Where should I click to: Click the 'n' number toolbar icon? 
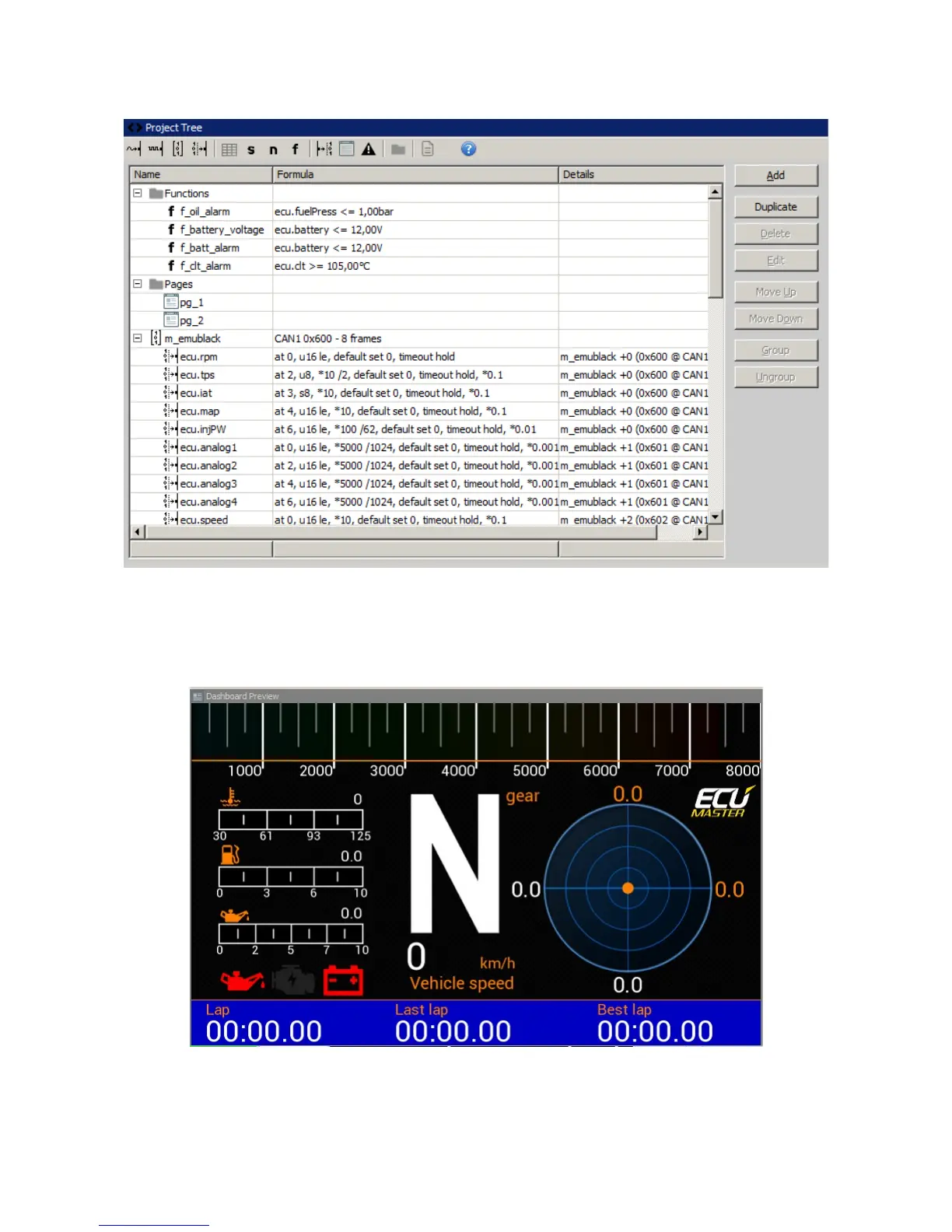click(x=273, y=149)
